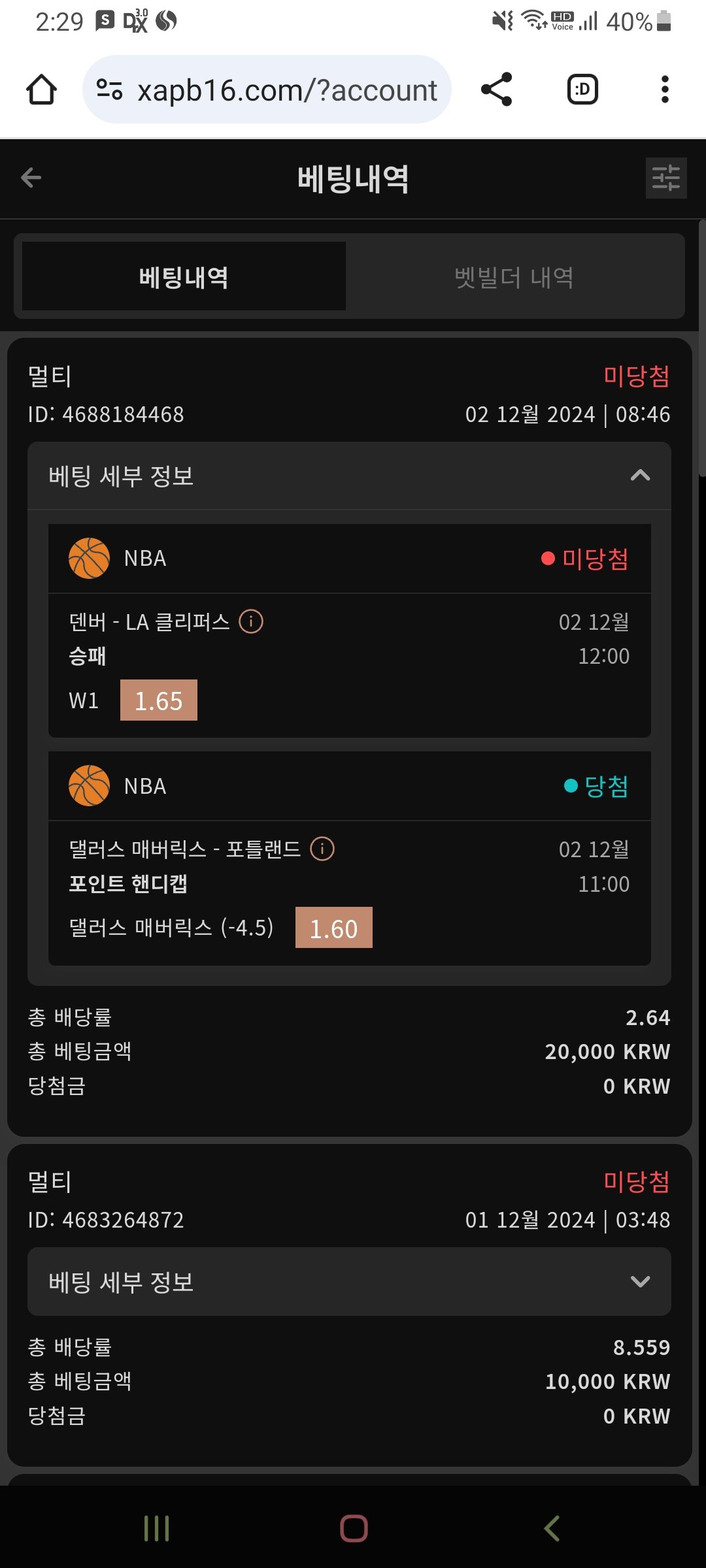Tap the 1.65 odds box for W1

pos(158,700)
